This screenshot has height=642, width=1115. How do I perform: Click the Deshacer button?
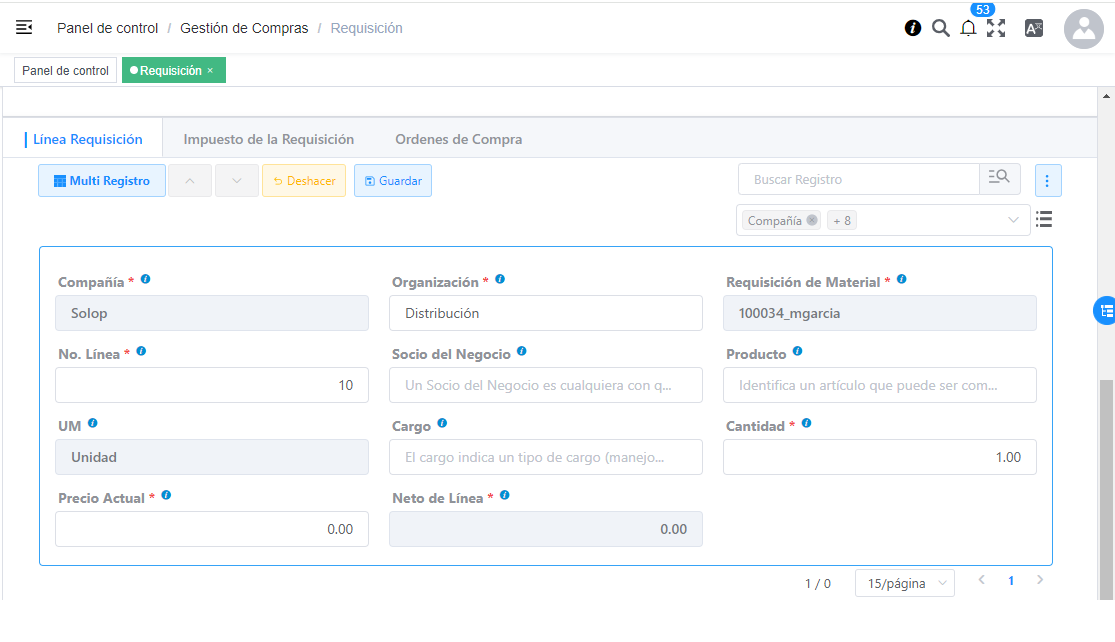[304, 181]
